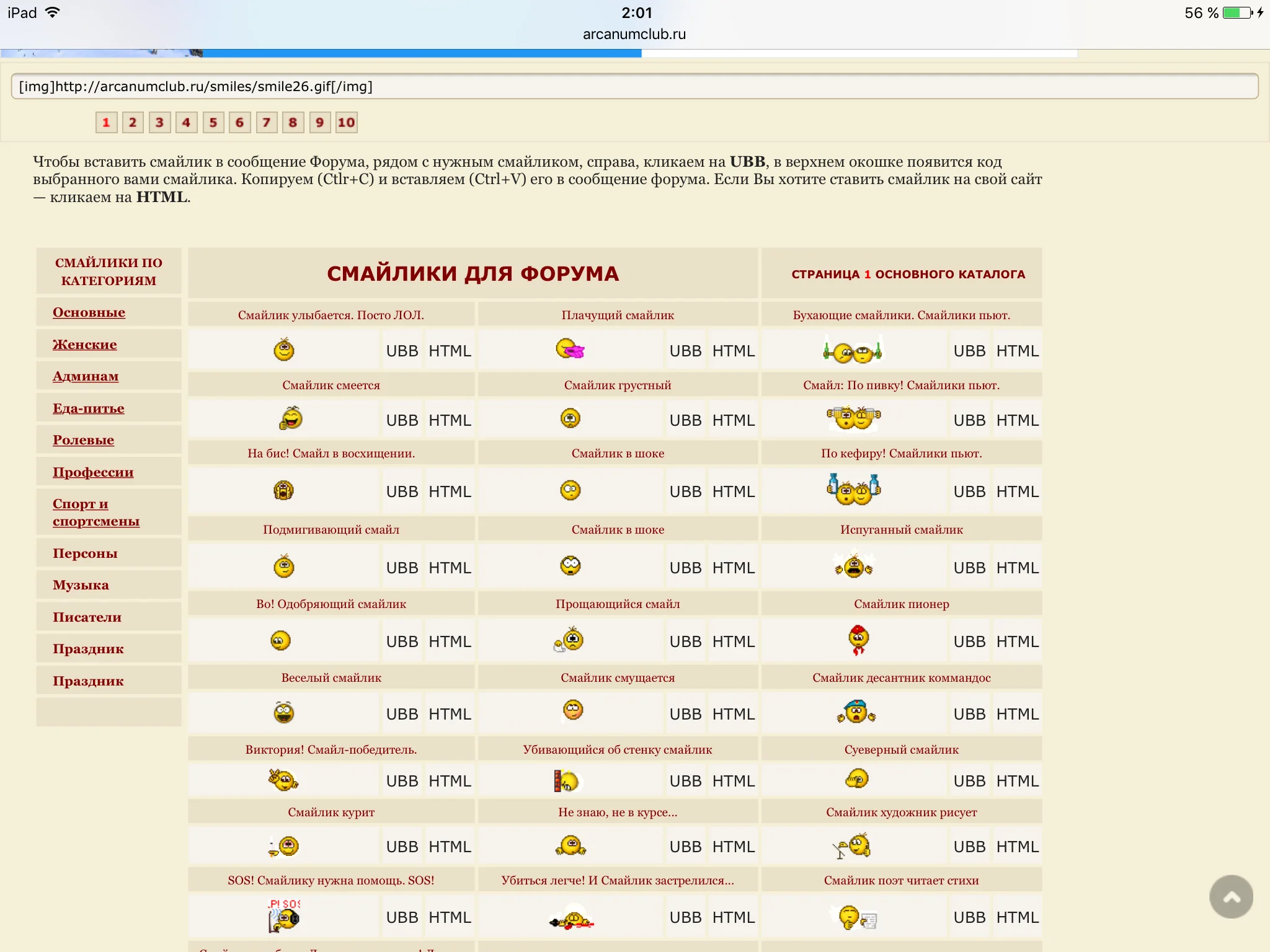The height and width of the screenshot is (952, 1270).
Task: Click HTML next to the sad smiley
Action: coord(733,420)
